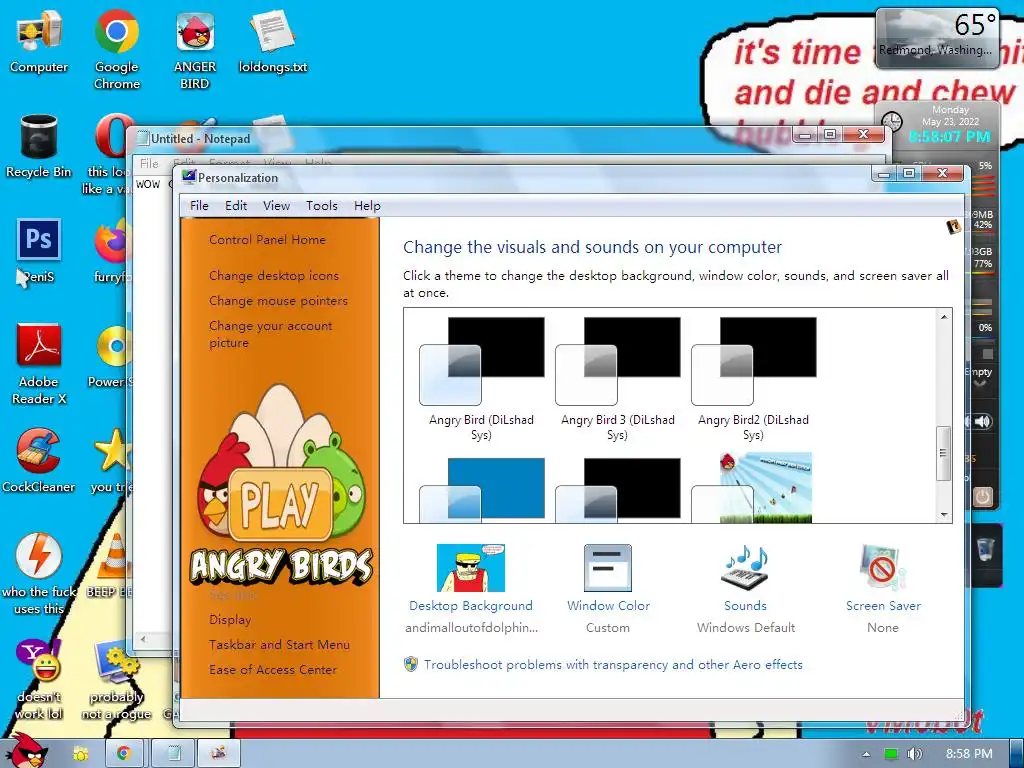Open the Opera icon on the desktop

coord(111,155)
